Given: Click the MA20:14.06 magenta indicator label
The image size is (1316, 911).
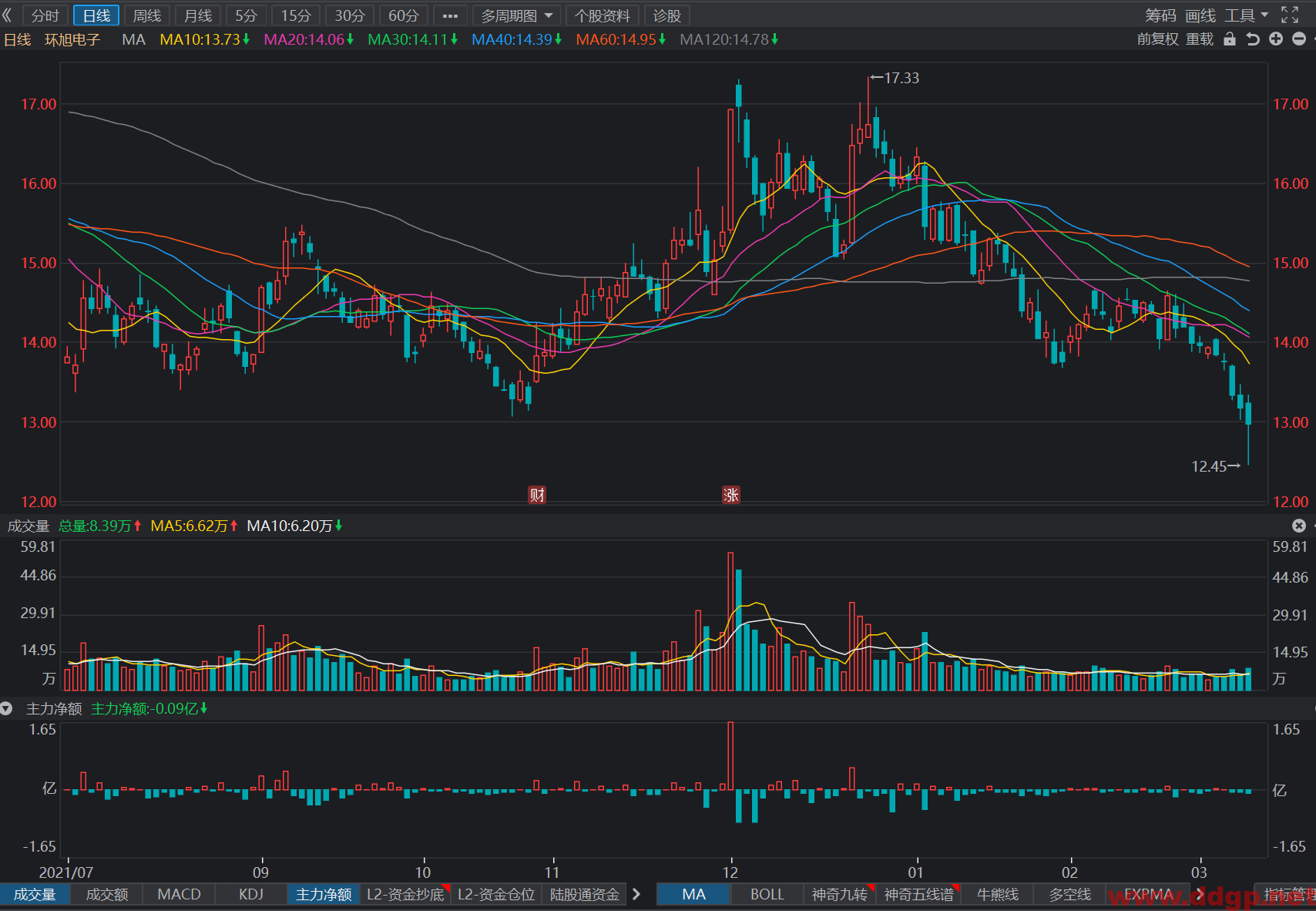Looking at the screenshot, I should pyautogui.click(x=309, y=39).
